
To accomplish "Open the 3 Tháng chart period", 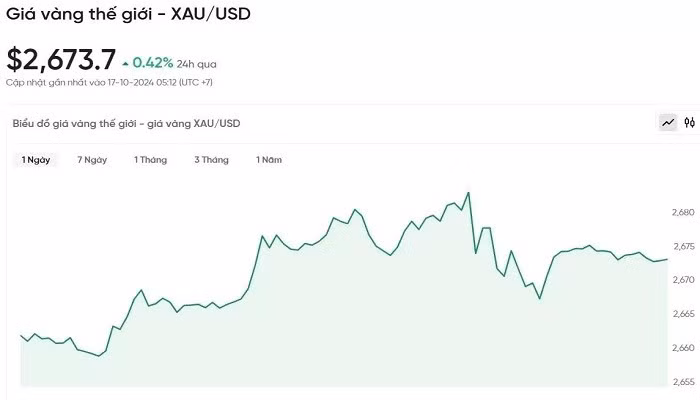I will [211, 160].
